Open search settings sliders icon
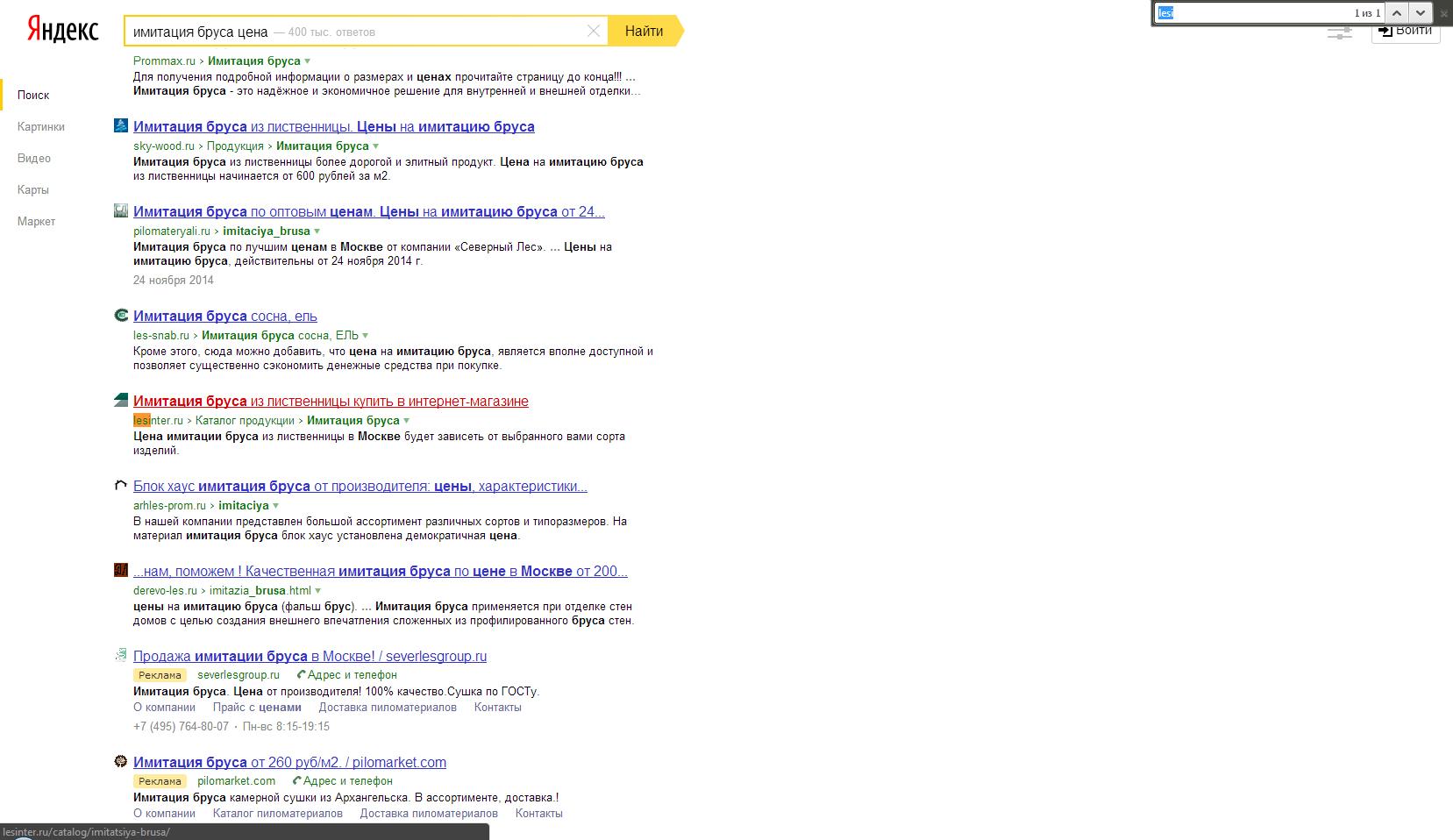This screenshot has width=1453, height=840. coord(1339,33)
